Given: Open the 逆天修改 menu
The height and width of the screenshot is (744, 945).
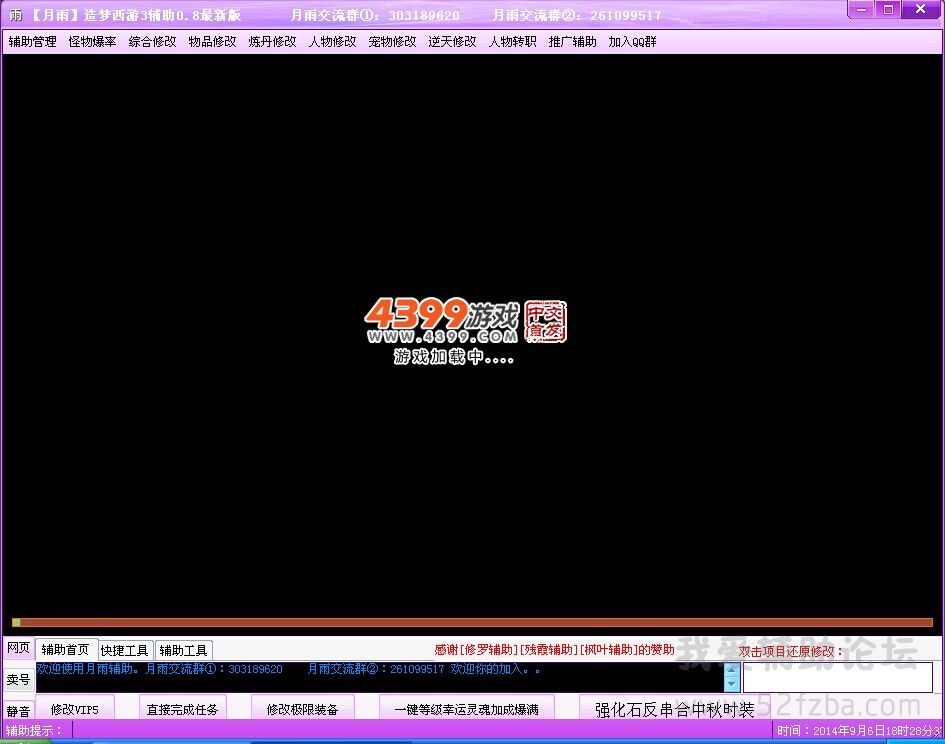Looking at the screenshot, I should [453, 42].
